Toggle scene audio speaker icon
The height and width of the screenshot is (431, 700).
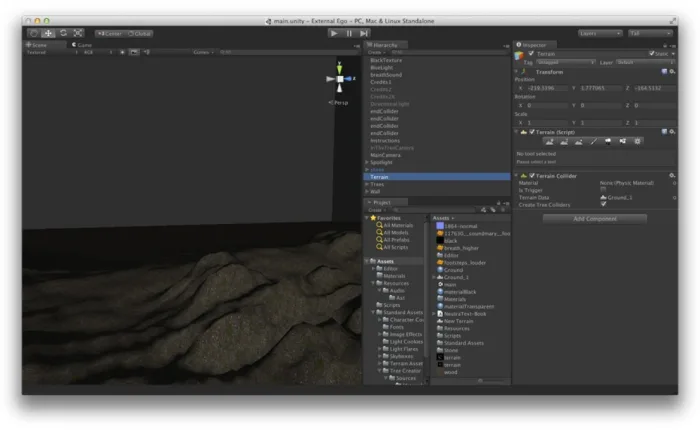[x=146, y=52]
